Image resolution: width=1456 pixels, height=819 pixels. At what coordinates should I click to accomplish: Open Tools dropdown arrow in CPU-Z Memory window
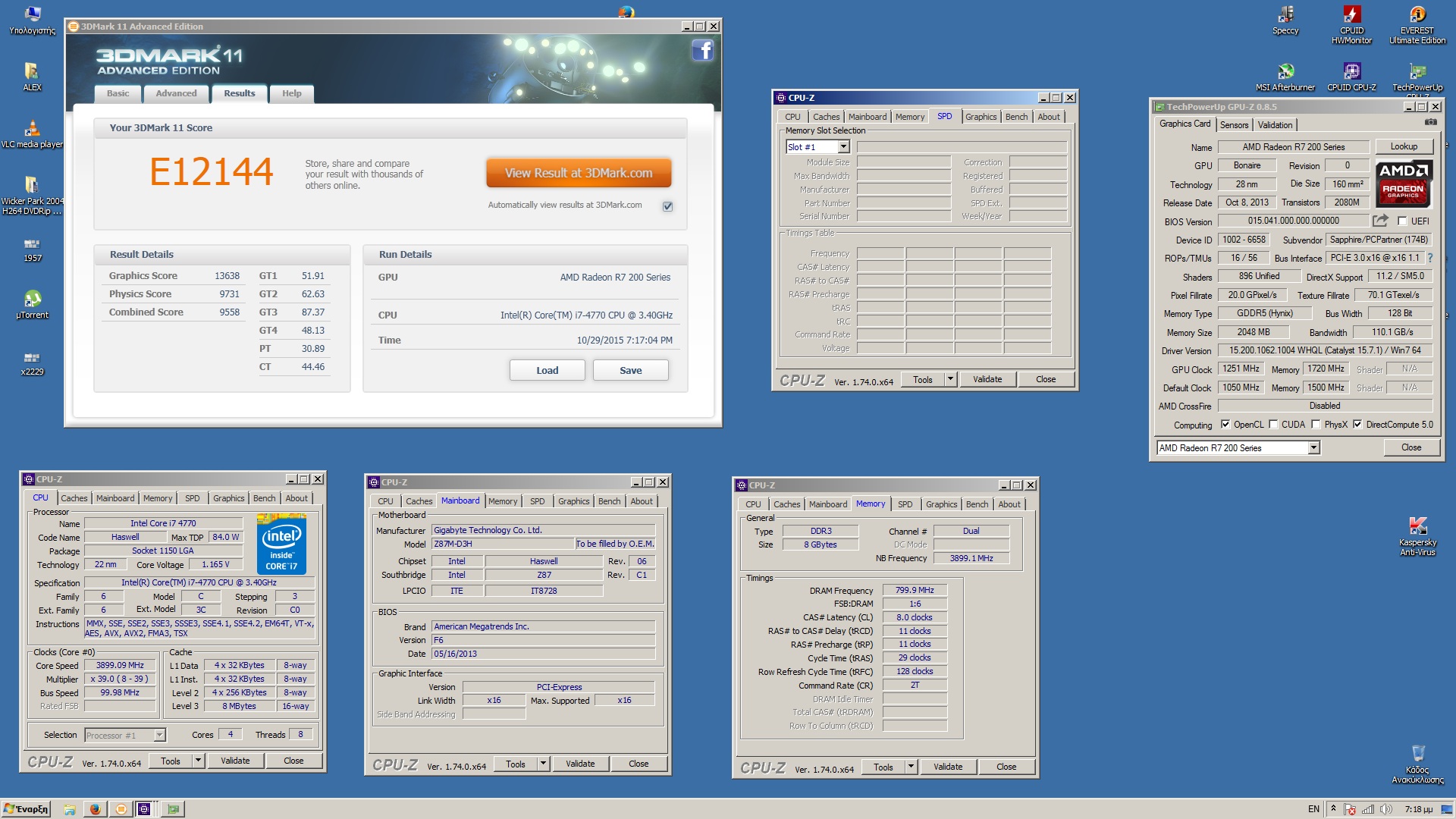pos(911,767)
